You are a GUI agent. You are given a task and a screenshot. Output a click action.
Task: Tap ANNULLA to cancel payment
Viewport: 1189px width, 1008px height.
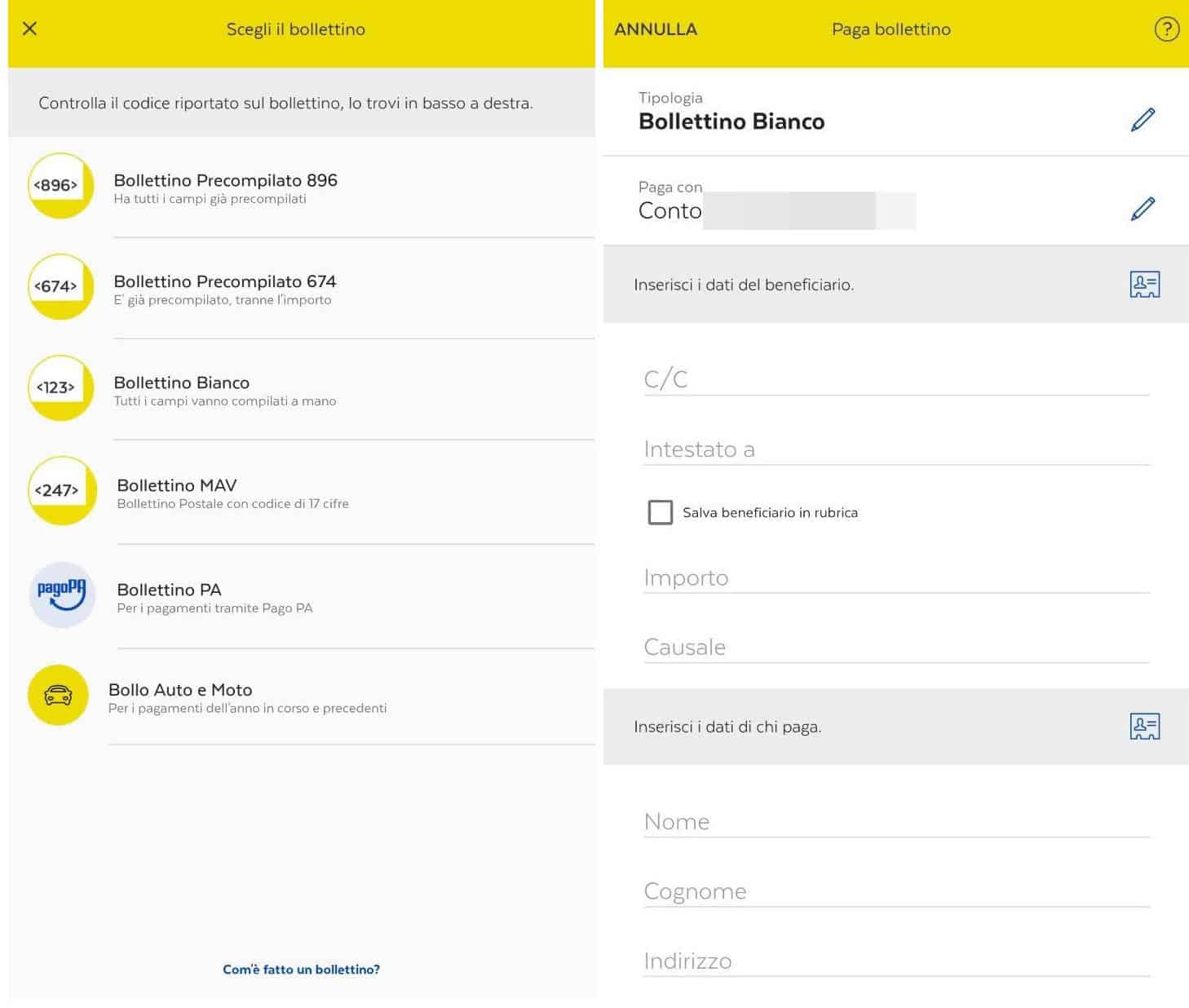(x=656, y=29)
